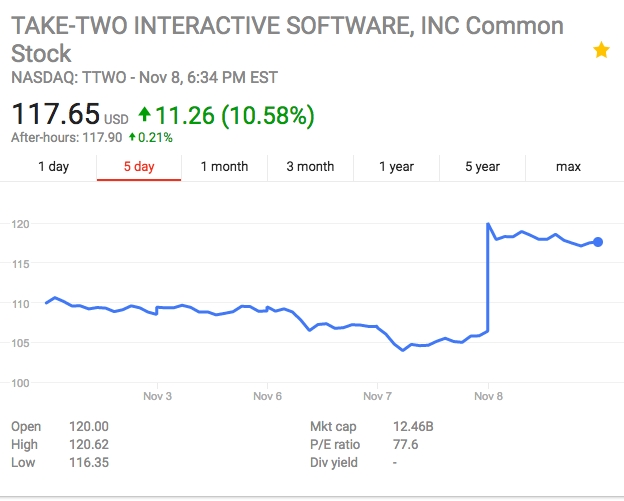Click the green up arrow beside 11.26
The width and height of the screenshot is (624, 501).
tap(144, 116)
